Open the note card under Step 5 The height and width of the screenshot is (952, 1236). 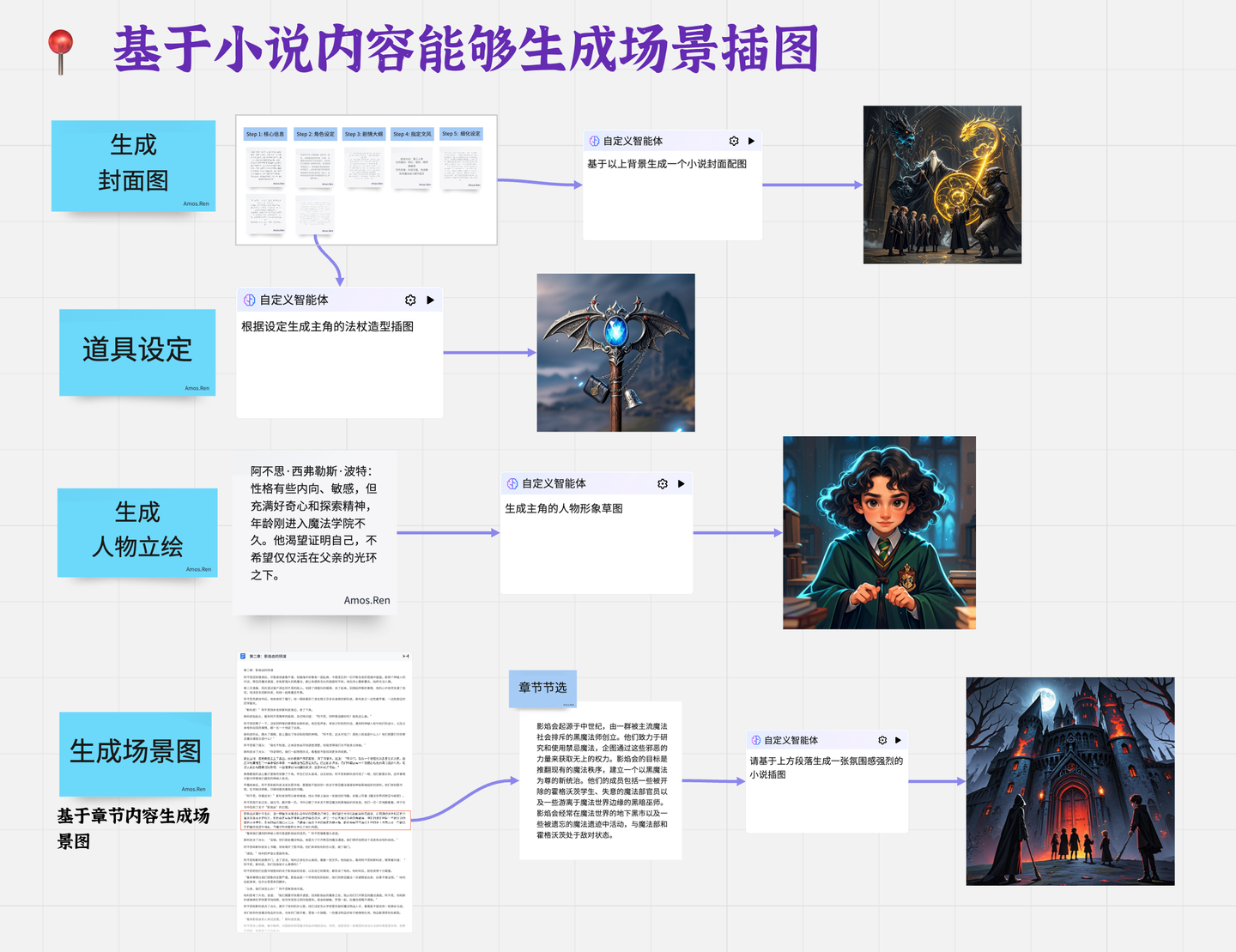[x=462, y=167]
